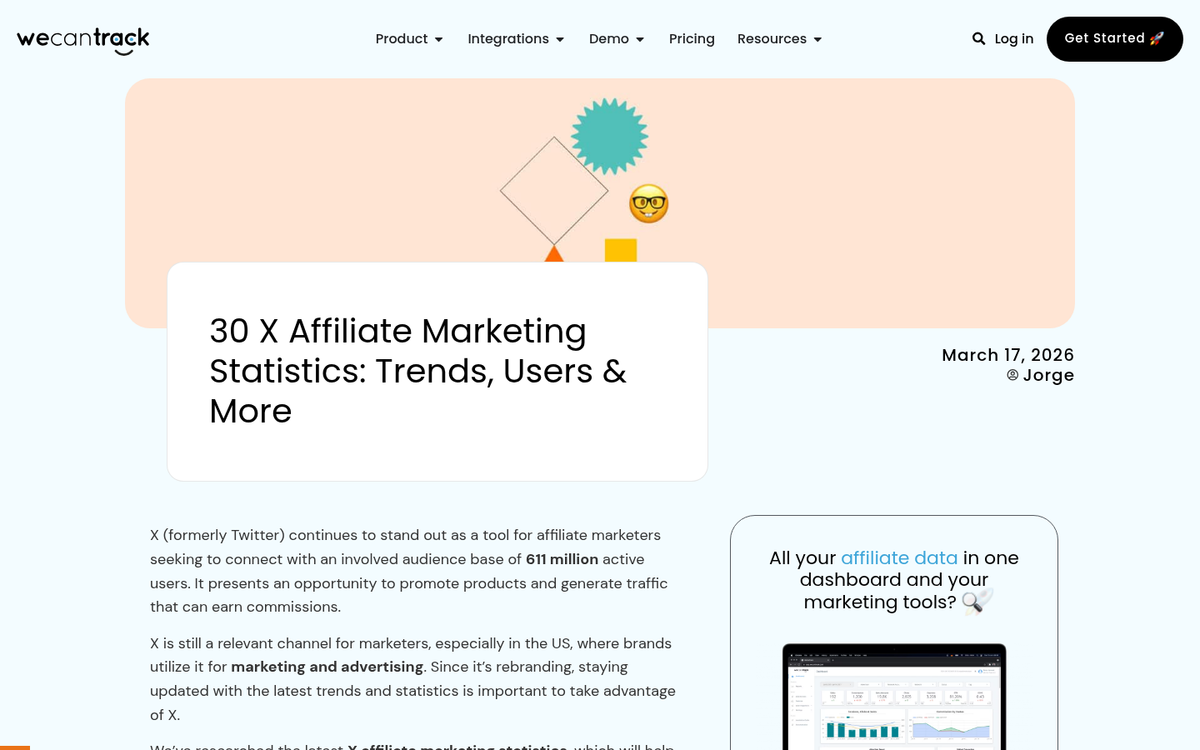Screen dimensions: 1200x750
Task: Open the Resources menu
Action: point(779,39)
